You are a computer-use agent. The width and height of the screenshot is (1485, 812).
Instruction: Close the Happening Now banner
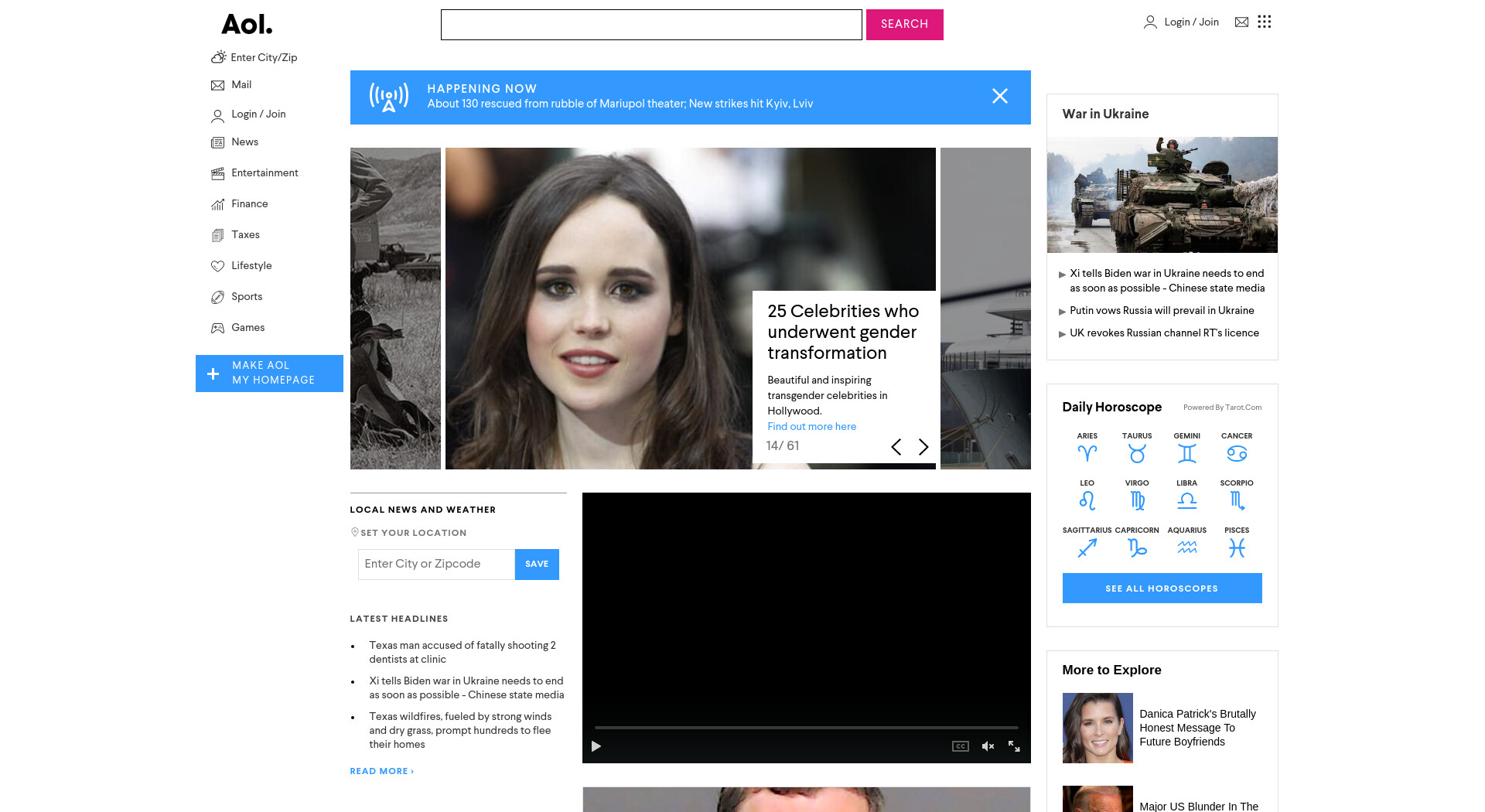pyautogui.click(x=1000, y=96)
